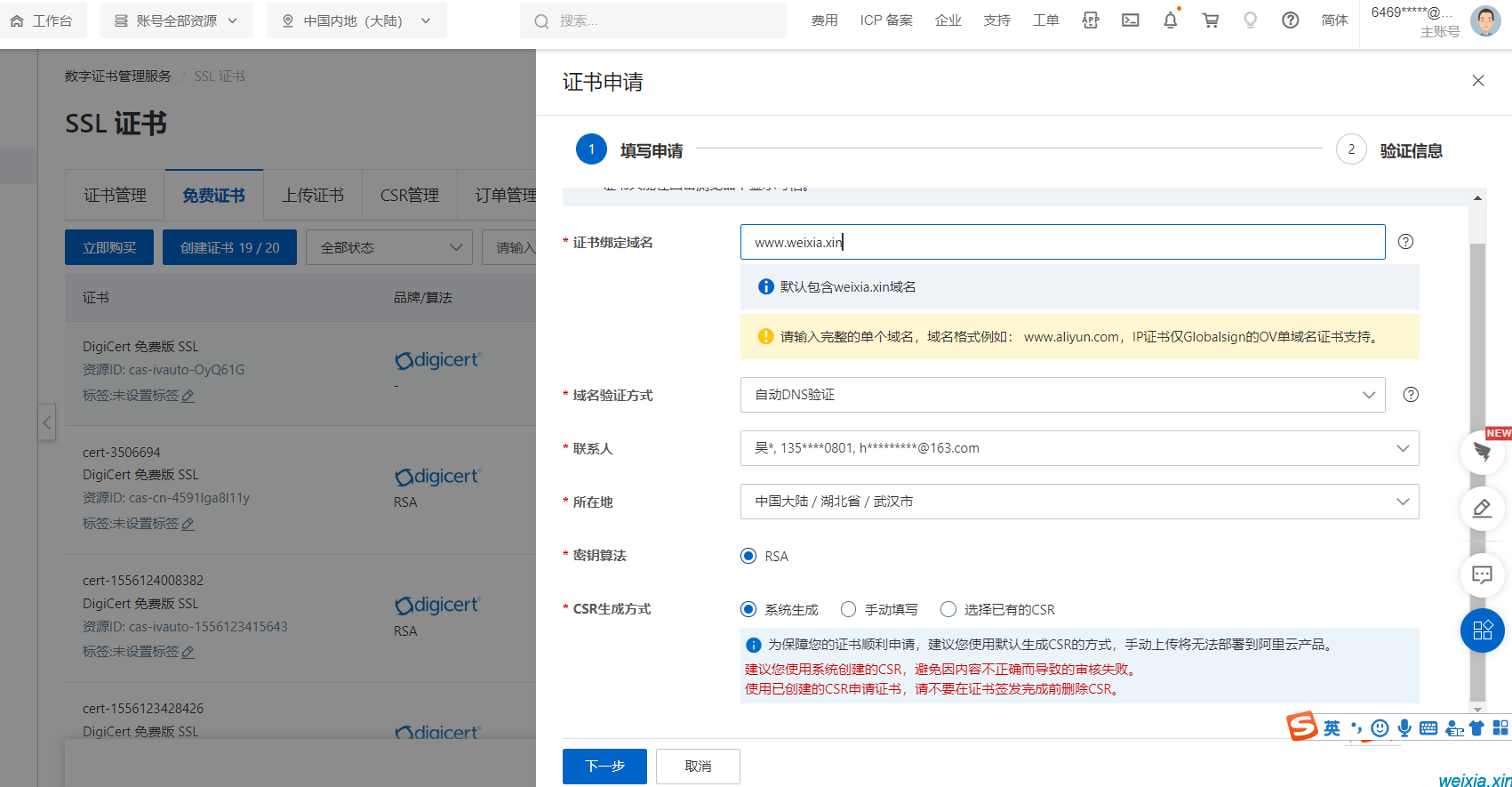The height and width of the screenshot is (787, 1512).
Task: Click the certificate domain input field
Action: click(1062, 242)
